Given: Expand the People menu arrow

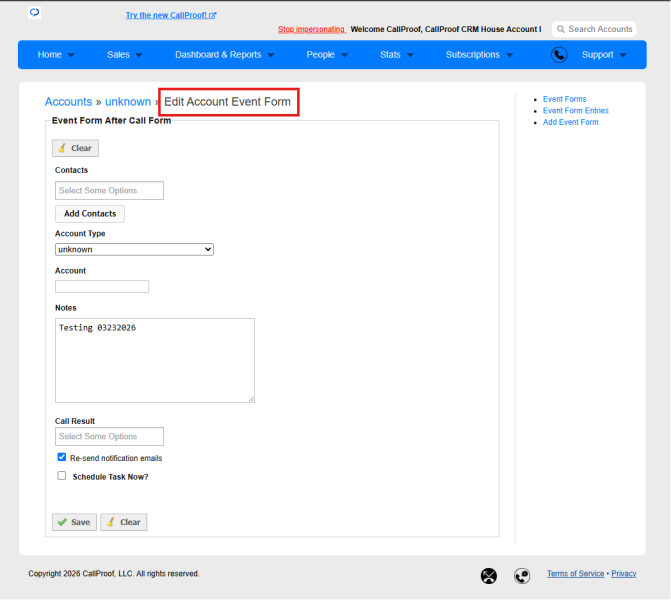Looking at the screenshot, I should [344, 55].
